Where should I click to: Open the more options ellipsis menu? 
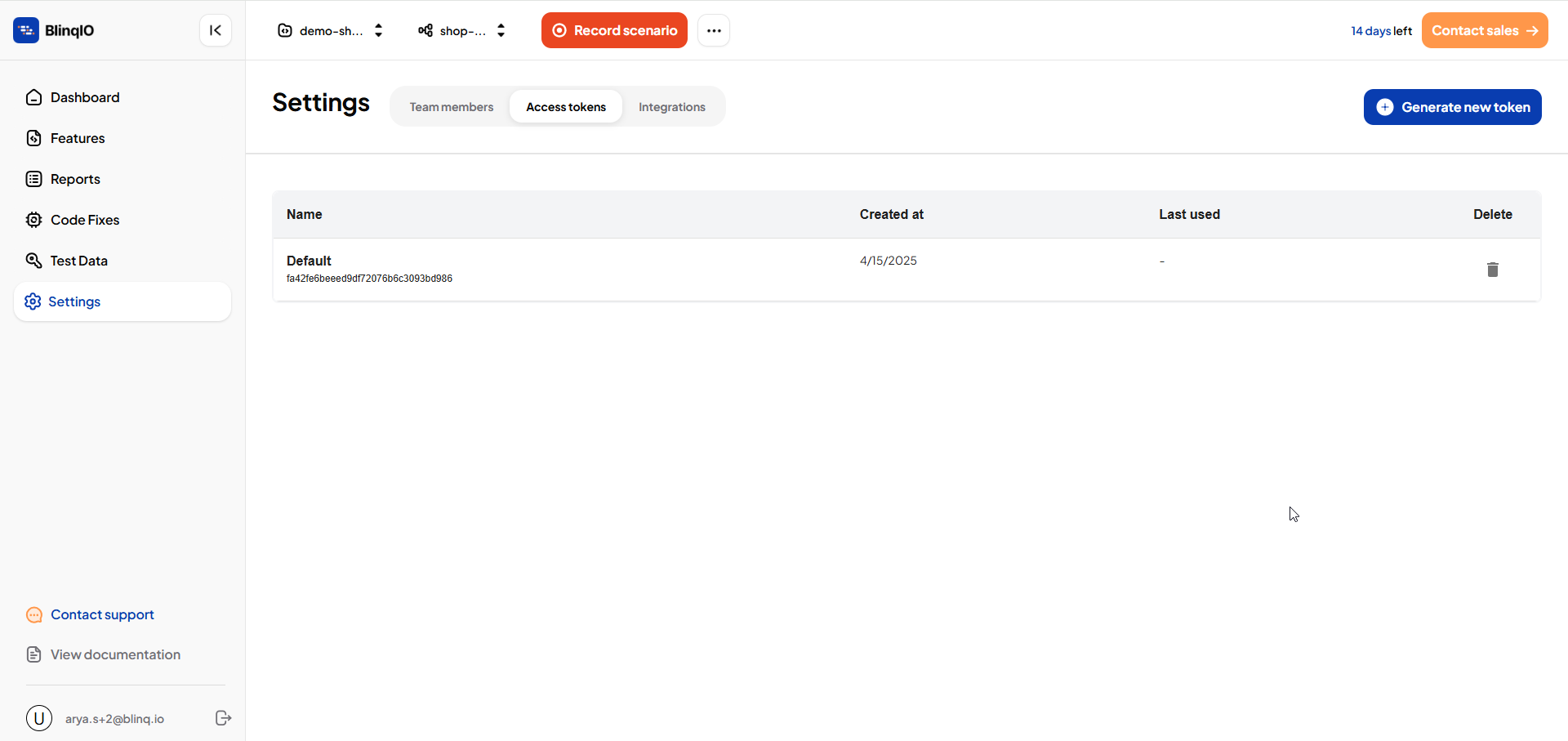(x=714, y=30)
